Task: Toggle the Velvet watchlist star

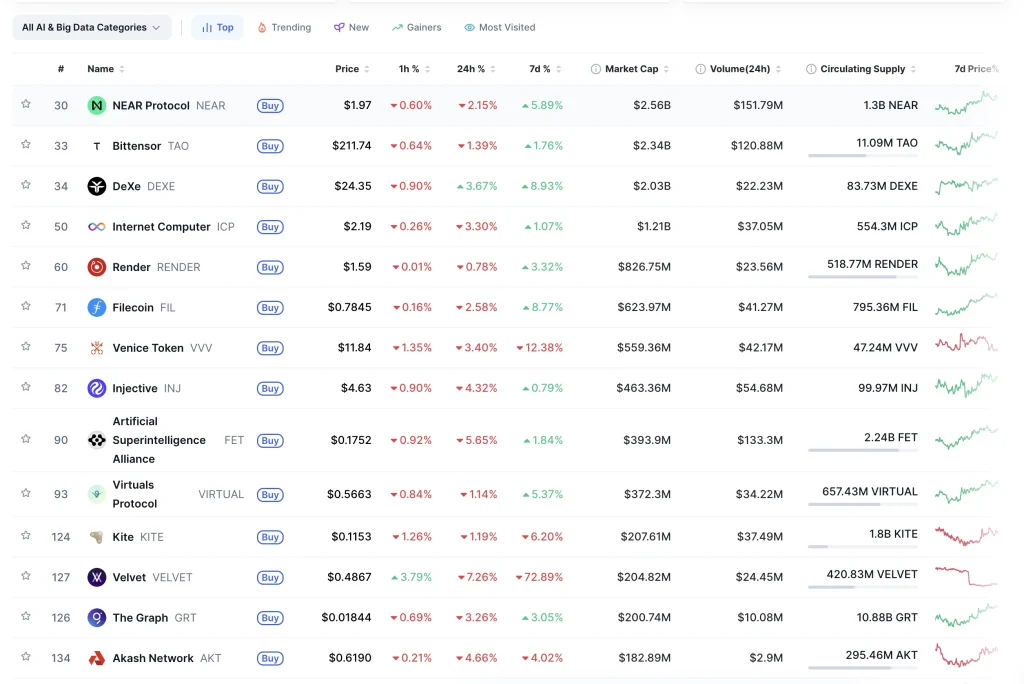Action: (x=25, y=576)
